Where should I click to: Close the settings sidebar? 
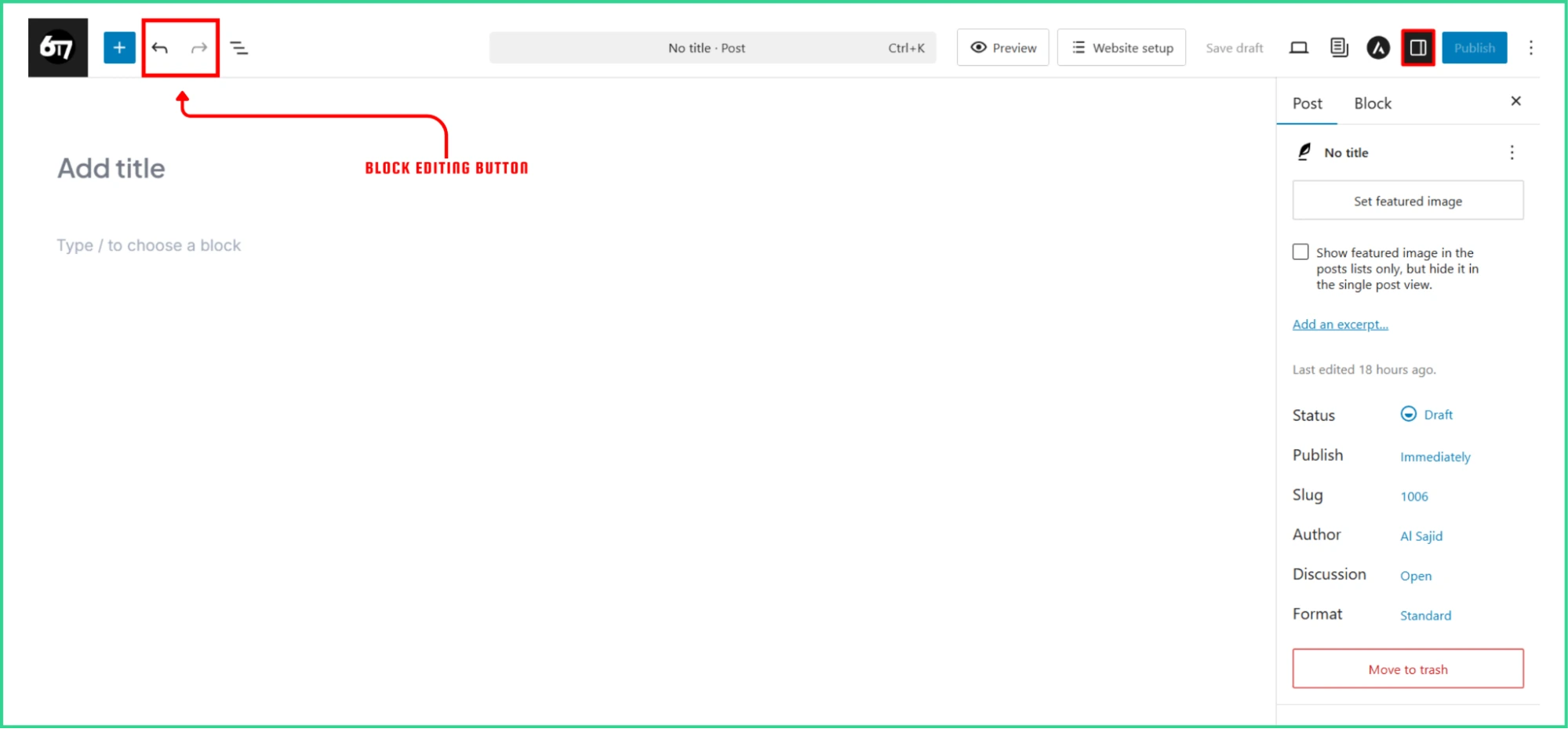click(1516, 101)
